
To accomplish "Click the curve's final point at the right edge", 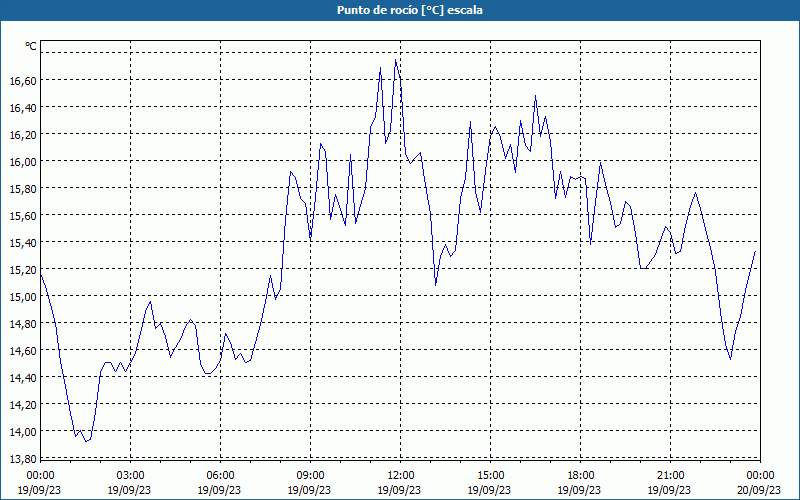I will (755, 251).
